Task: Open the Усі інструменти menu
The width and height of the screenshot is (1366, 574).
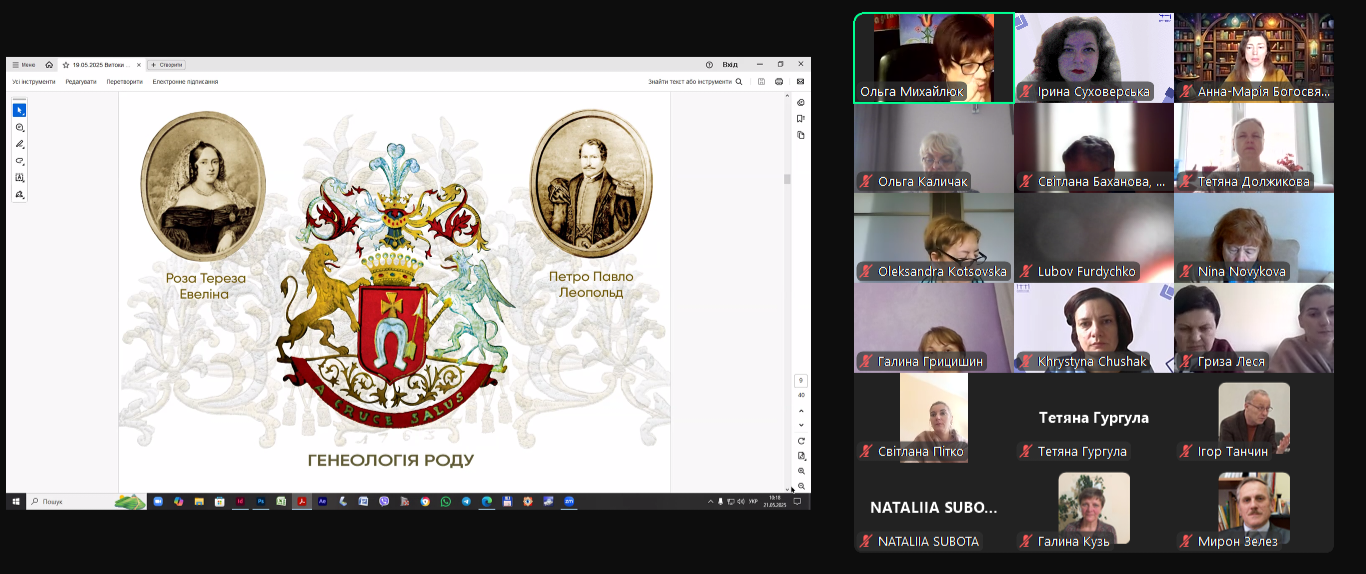Action: tap(33, 82)
